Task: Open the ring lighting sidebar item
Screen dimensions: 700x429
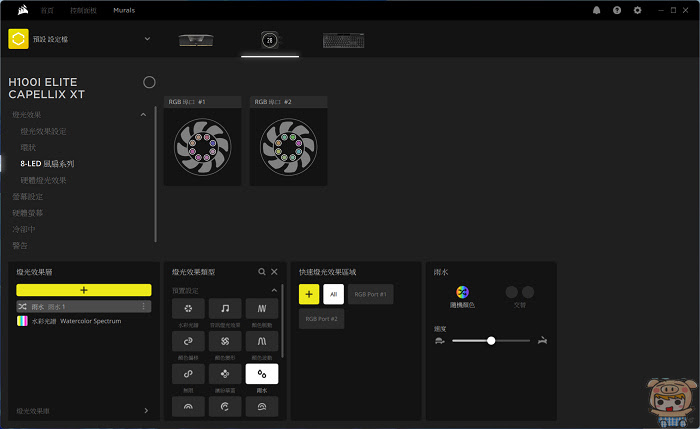Action: (x=28, y=147)
